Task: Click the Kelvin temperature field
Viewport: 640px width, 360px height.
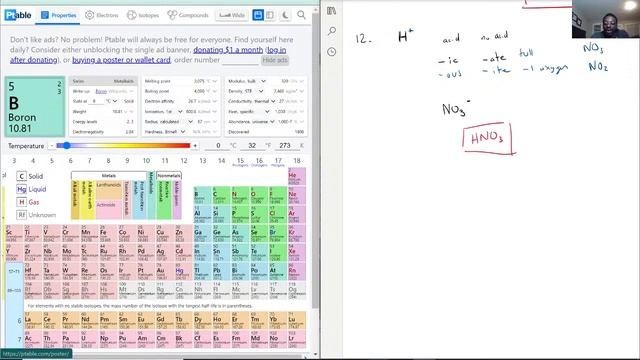Action: pyautogui.click(x=284, y=146)
